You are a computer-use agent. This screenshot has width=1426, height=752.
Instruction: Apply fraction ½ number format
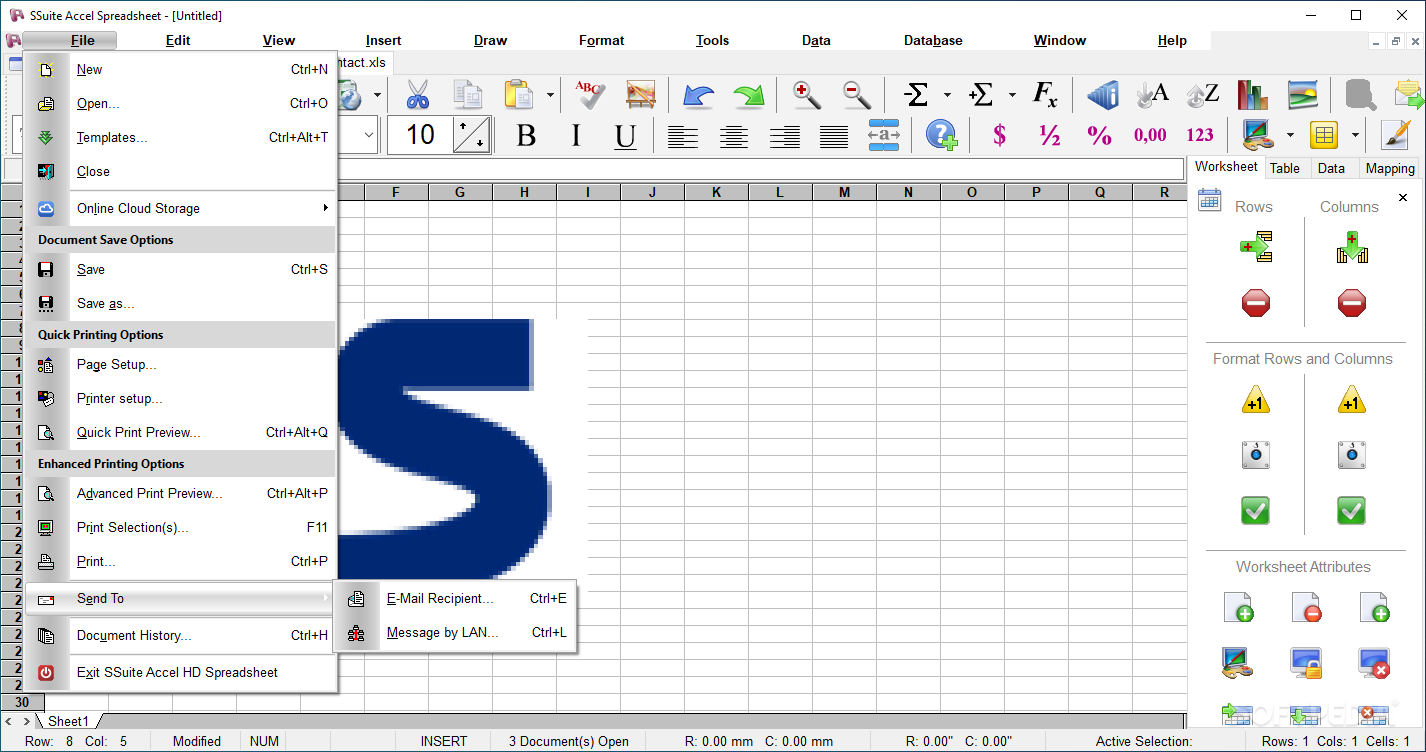(1049, 135)
